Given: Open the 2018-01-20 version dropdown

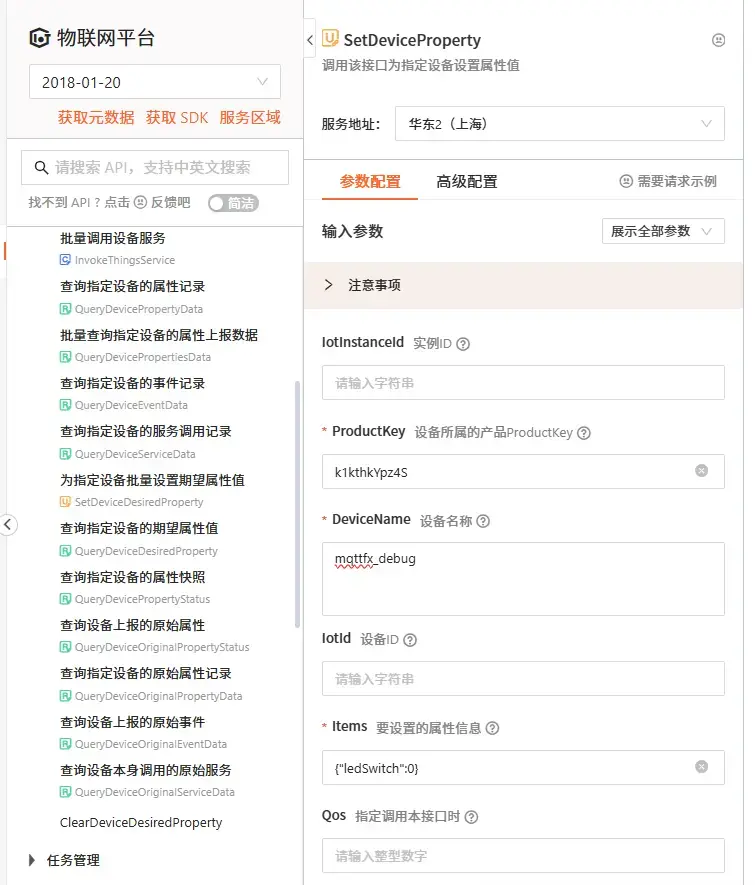Looking at the screenshot, I should click(155, 82).
